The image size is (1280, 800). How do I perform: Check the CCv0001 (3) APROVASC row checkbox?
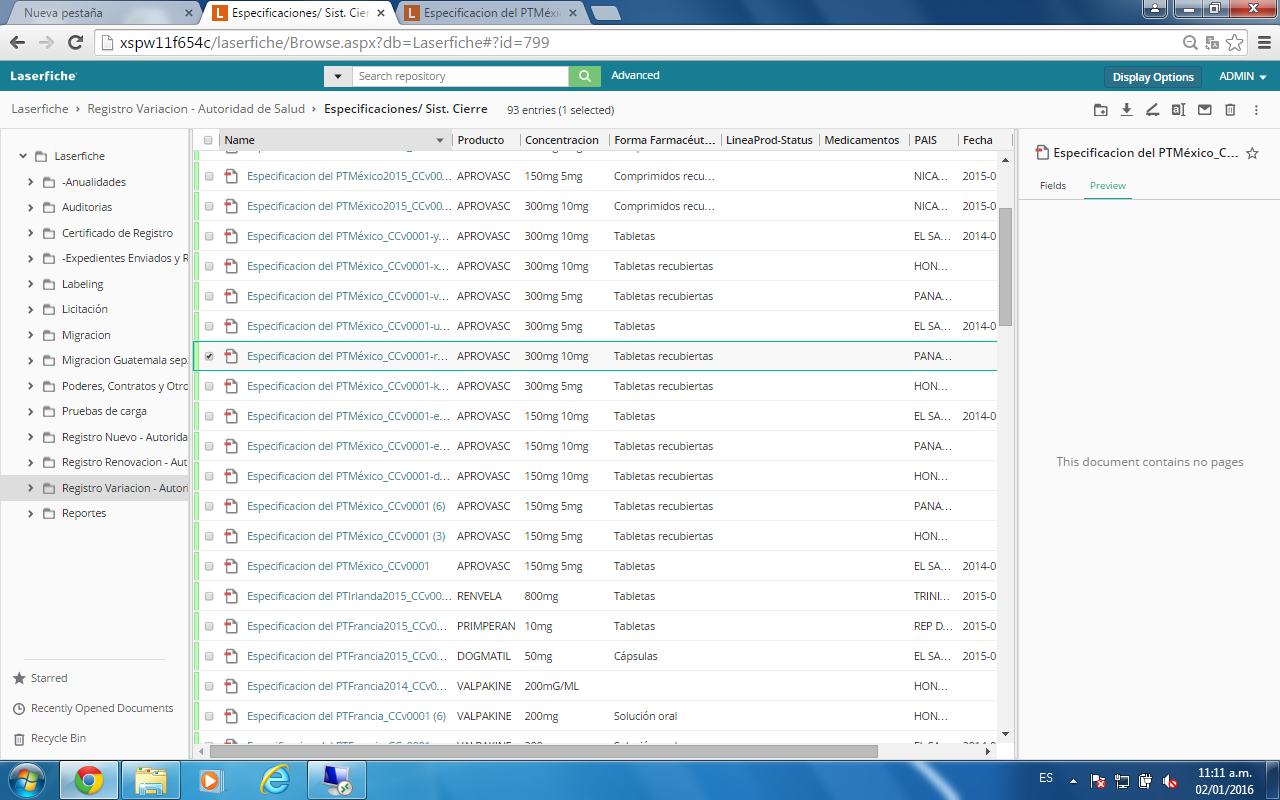pos(208,536)
